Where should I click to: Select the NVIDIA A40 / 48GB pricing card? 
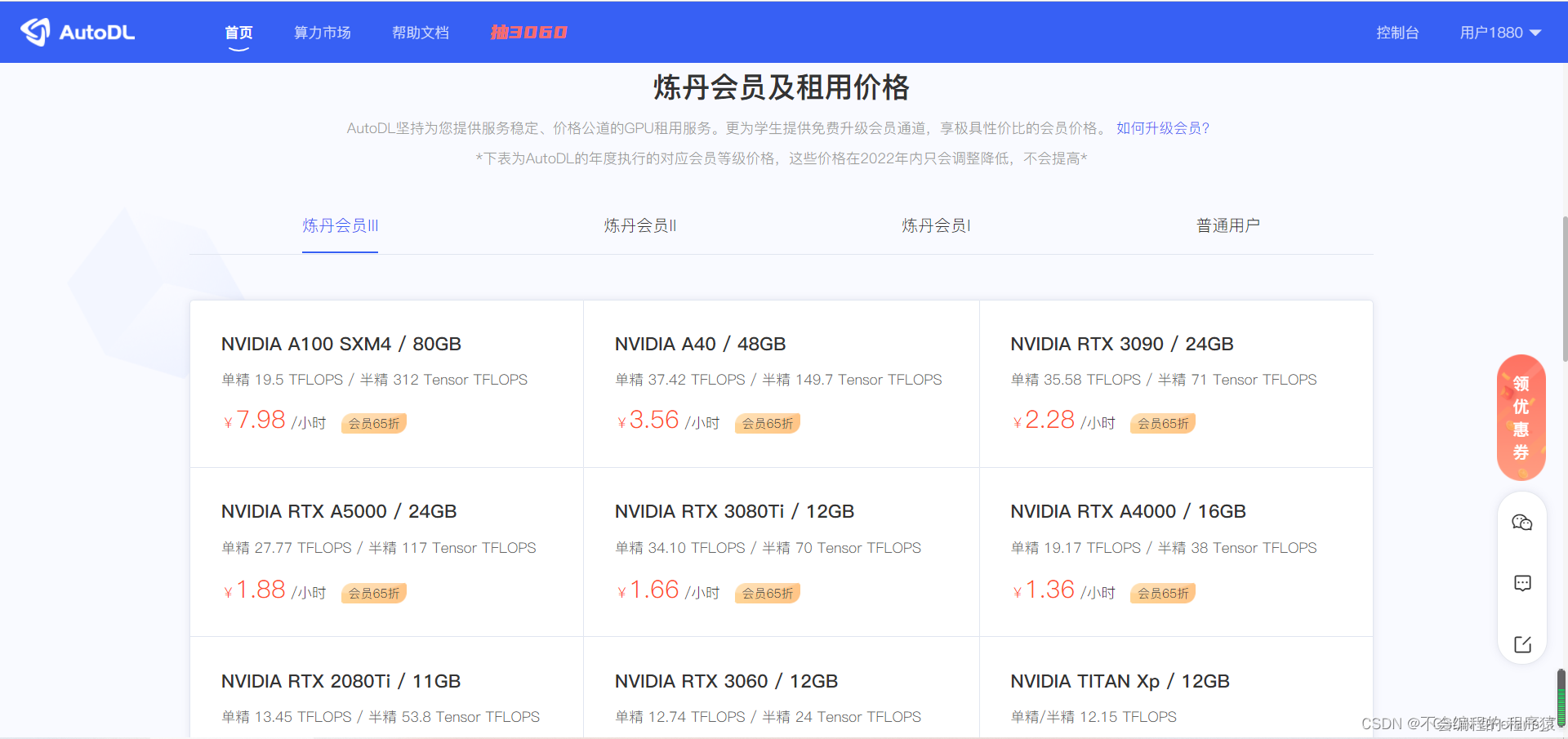(781, 384)
